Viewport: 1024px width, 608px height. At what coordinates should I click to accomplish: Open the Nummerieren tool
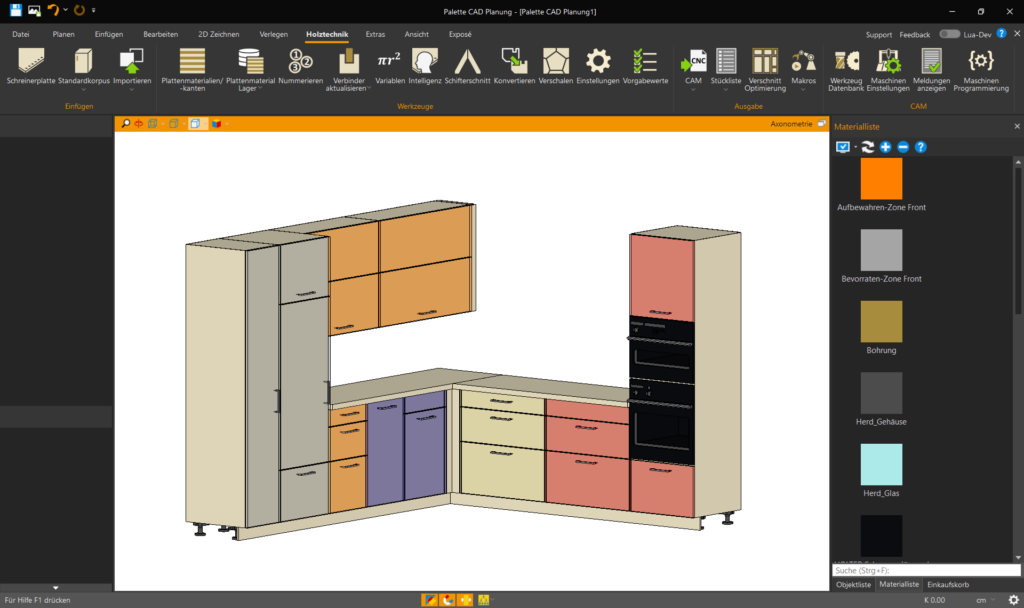(x=300, y=62)
